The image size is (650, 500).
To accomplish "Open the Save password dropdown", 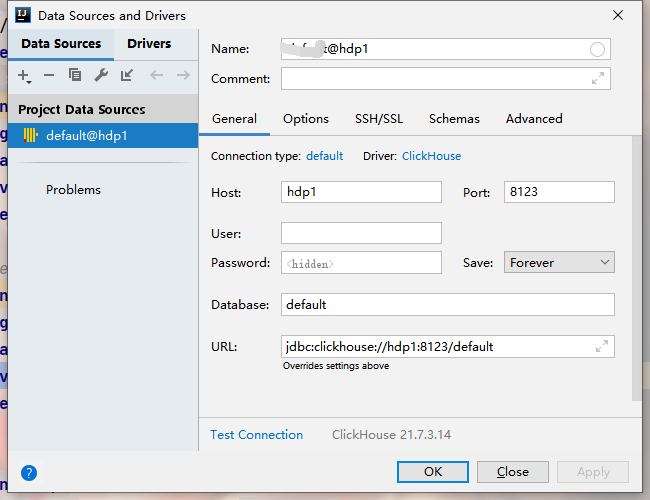I will point(559,263).
